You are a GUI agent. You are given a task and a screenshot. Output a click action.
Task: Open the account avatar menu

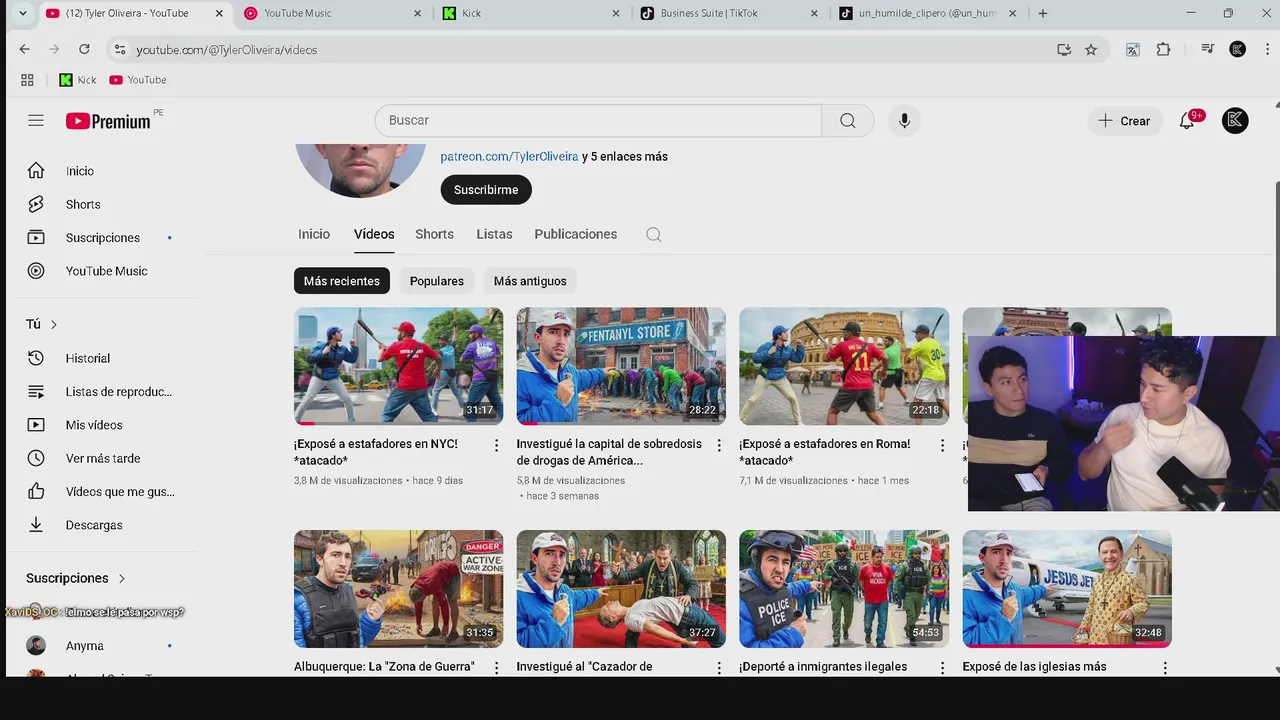click(1235, 120)
